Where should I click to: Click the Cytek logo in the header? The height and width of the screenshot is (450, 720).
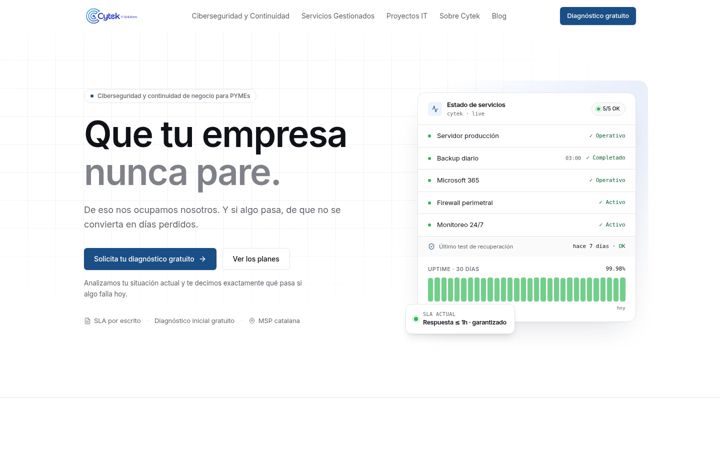[112, 16]
